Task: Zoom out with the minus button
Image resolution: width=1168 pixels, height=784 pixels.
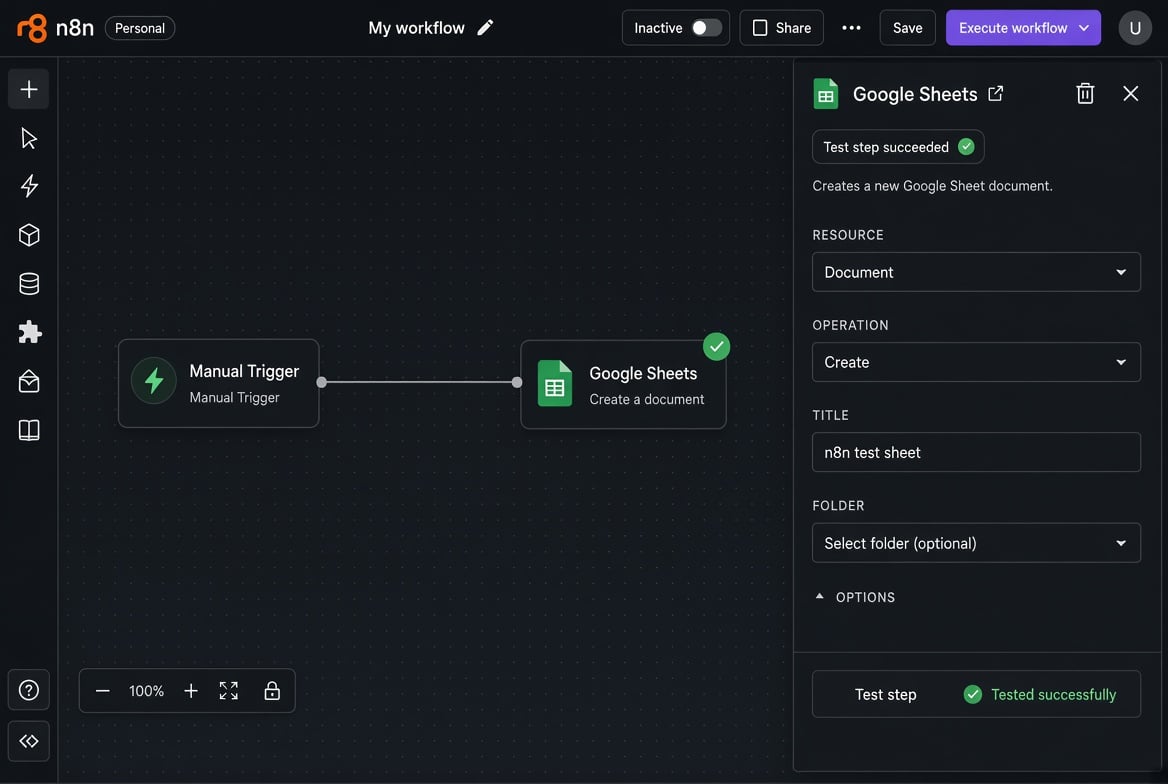Action: click(103, 691)
